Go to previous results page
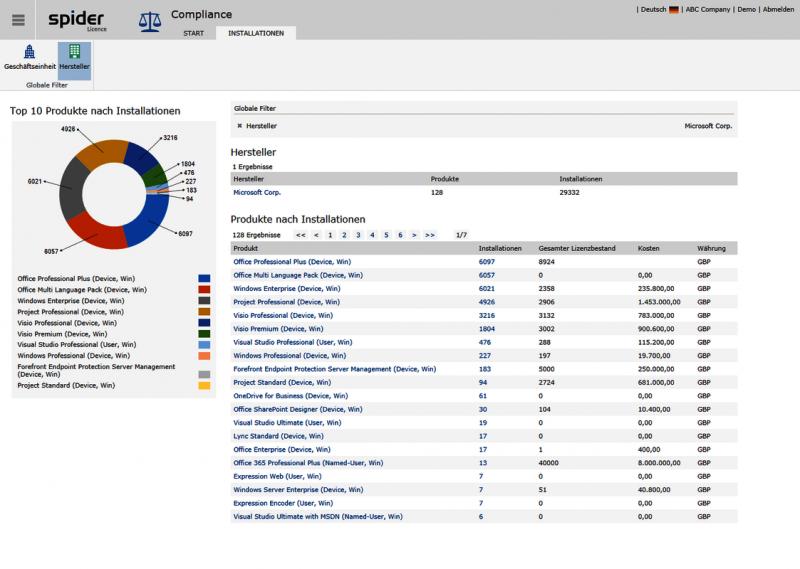Screen dimensions: 800x569 click(x=316, y=235)
